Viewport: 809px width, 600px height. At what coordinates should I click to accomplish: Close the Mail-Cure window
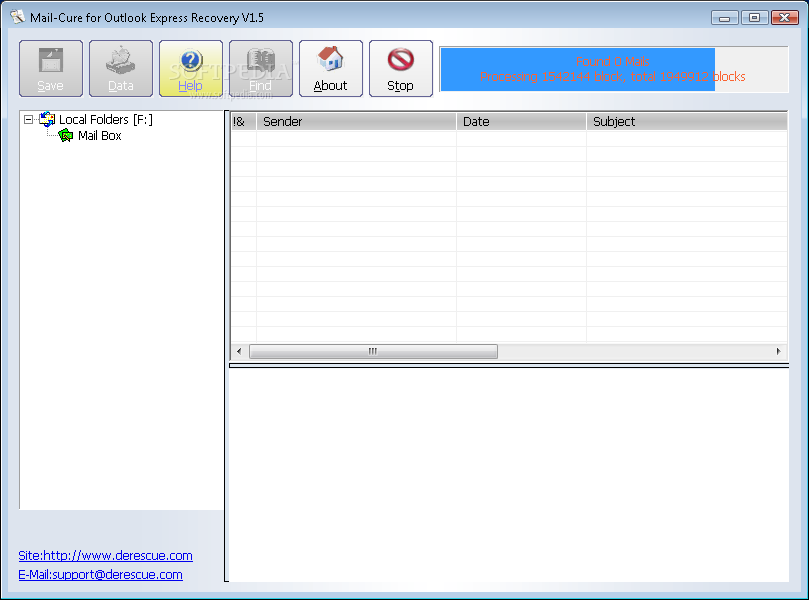coord(785,18)
